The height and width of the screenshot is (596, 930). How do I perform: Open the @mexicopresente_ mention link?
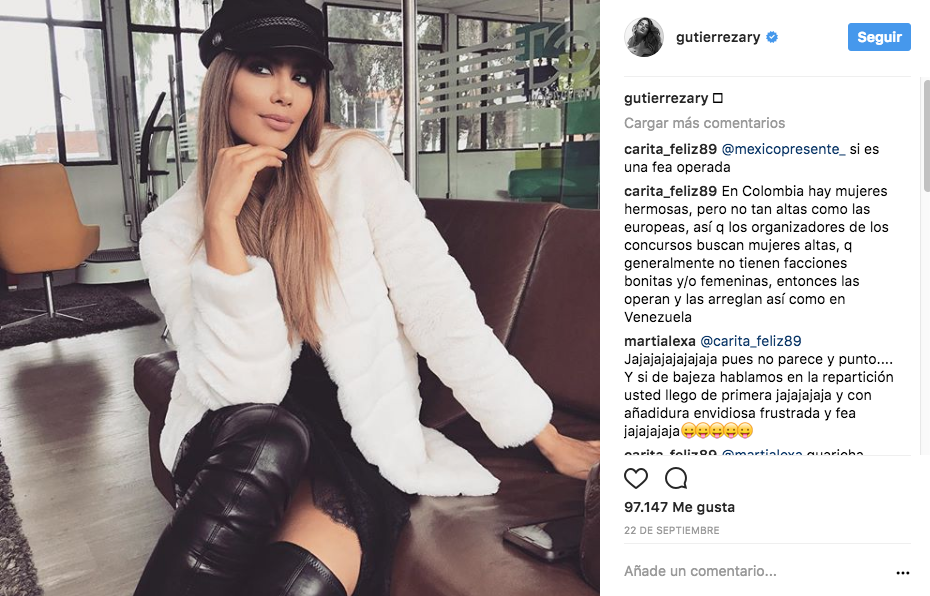click(x=783, y=149)
